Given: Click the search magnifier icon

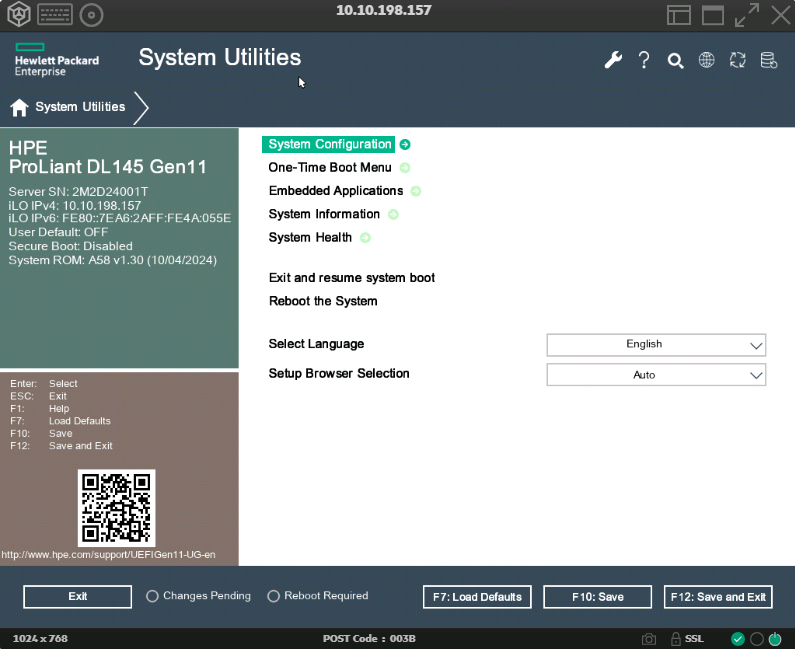Looking at the screenshot, I should pyautogui.click(x=675, y=61).
